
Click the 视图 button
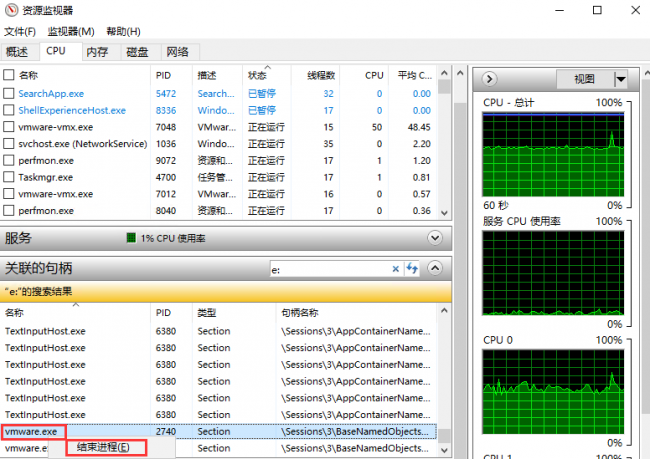click(585, 79)
